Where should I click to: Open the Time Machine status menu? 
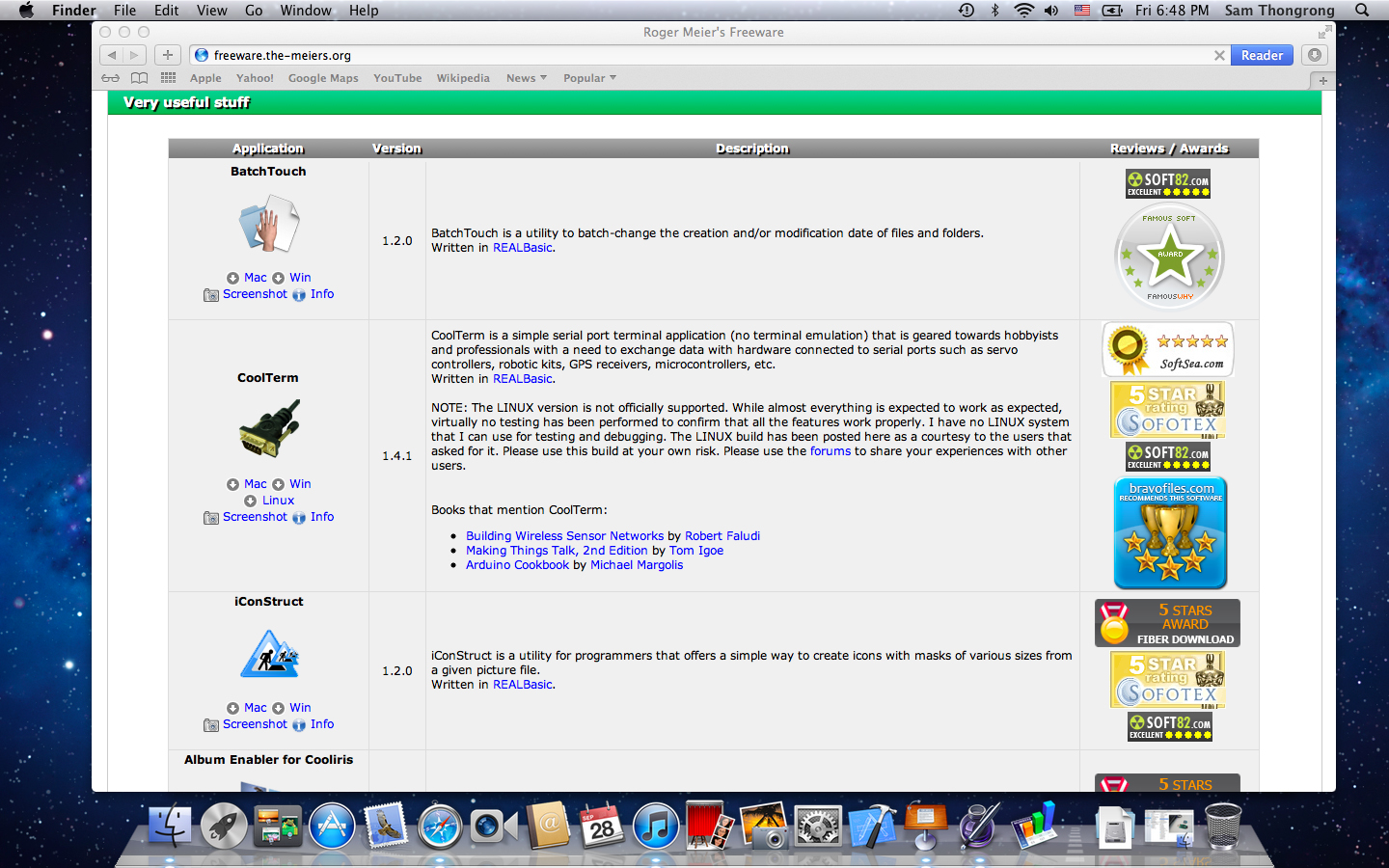967,11
